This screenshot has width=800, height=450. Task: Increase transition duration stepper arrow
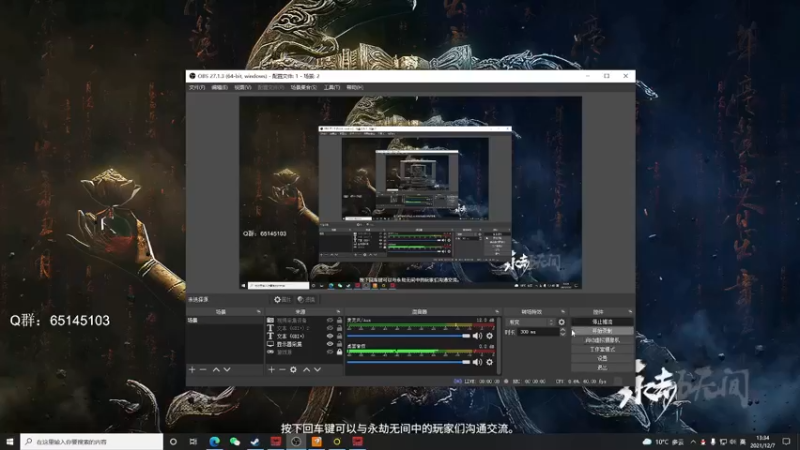point(563,330)
